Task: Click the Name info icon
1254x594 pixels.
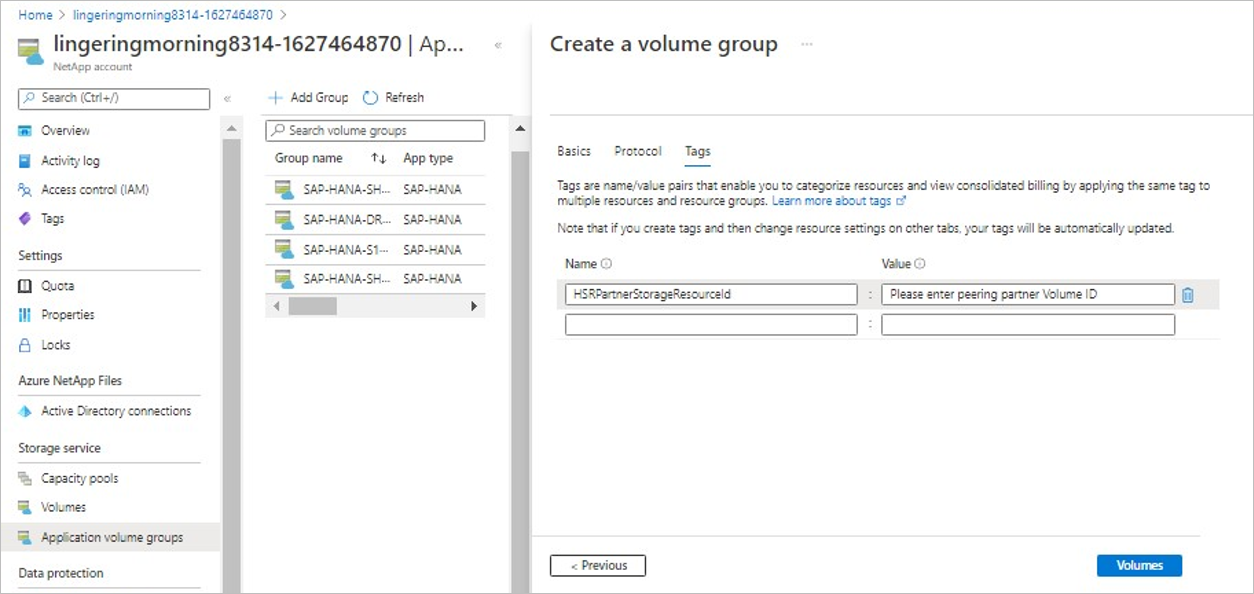Action: pos(606,265)
